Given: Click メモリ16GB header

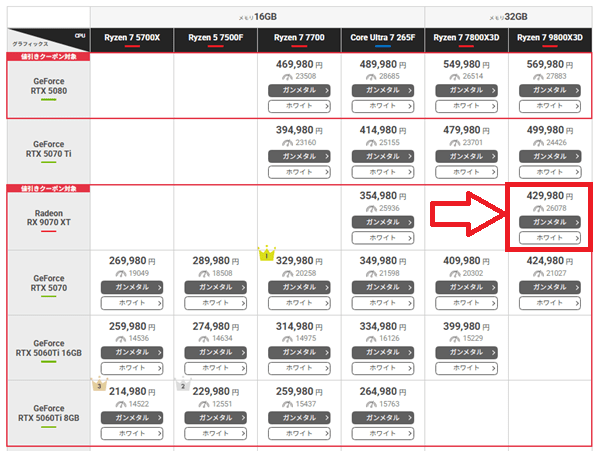Looking at the screenshot, I should (x=258, y=17).
